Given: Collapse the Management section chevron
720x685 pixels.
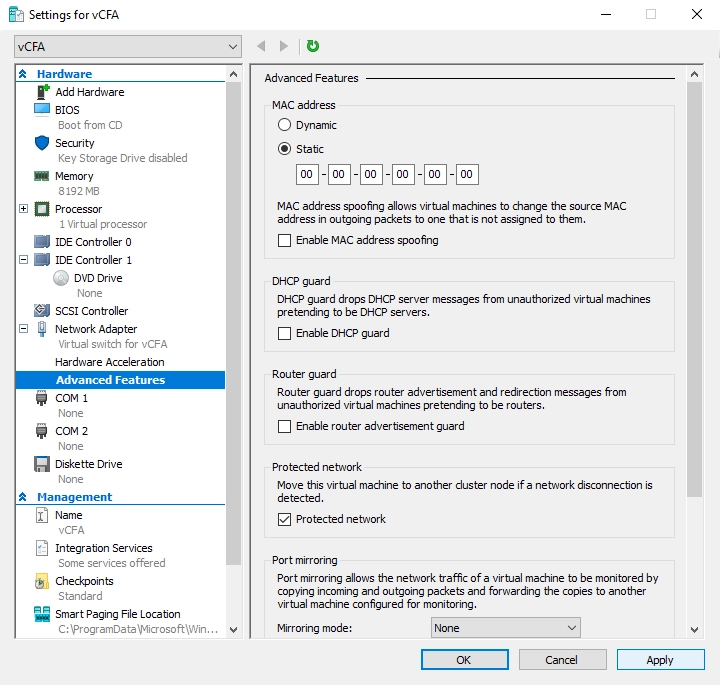Looking at the screenshot, I should [23, 497].
